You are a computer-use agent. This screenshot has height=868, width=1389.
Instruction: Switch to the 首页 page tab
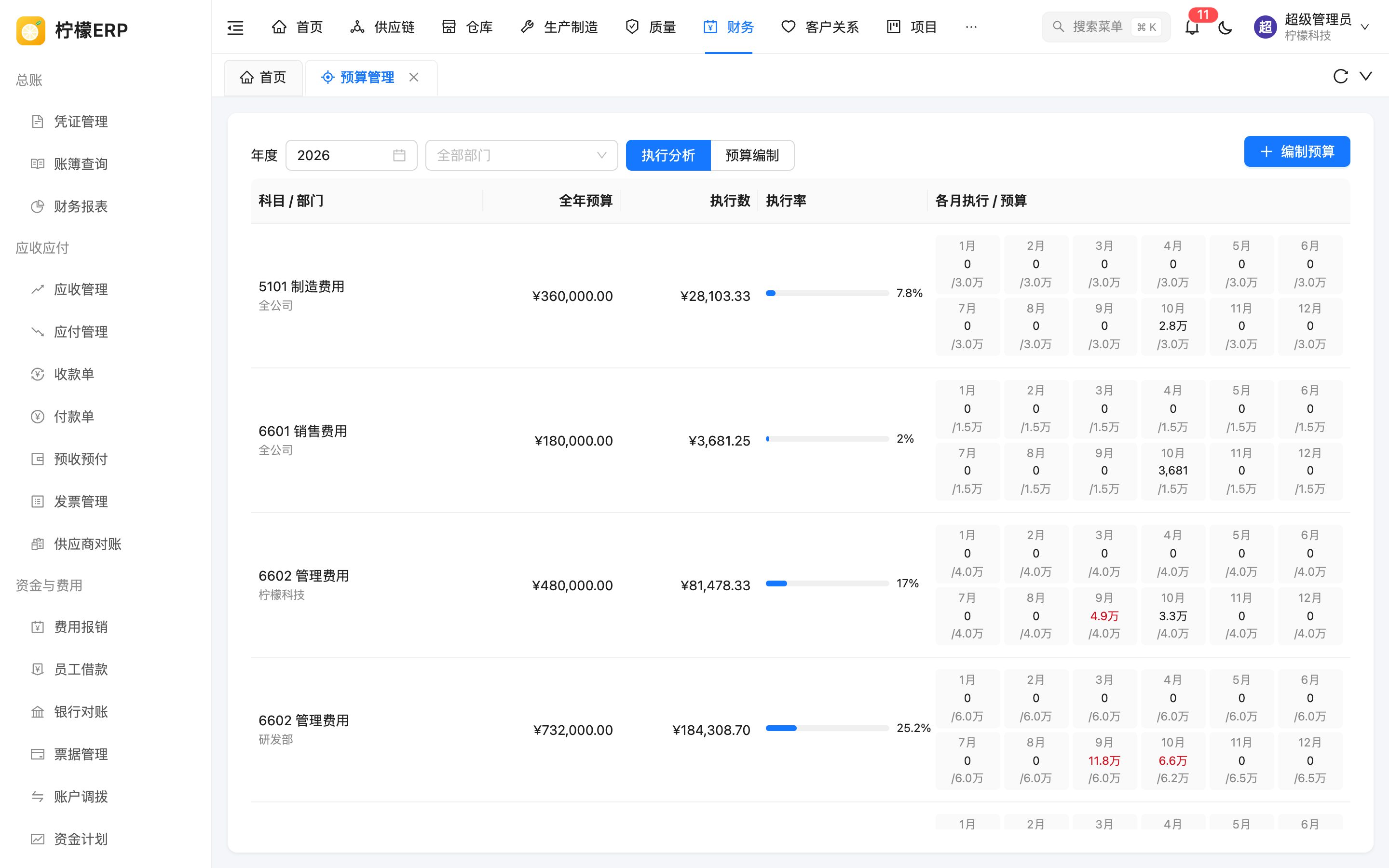point(263,78)
